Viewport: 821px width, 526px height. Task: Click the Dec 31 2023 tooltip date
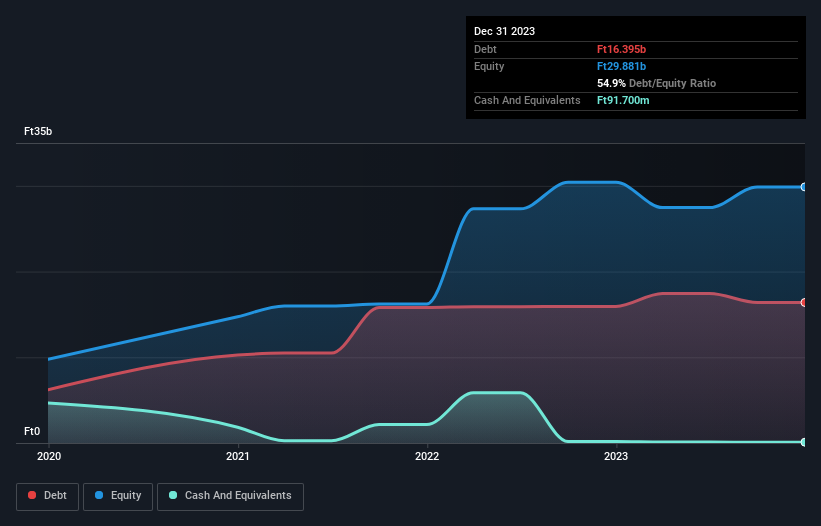click(504, 31)
